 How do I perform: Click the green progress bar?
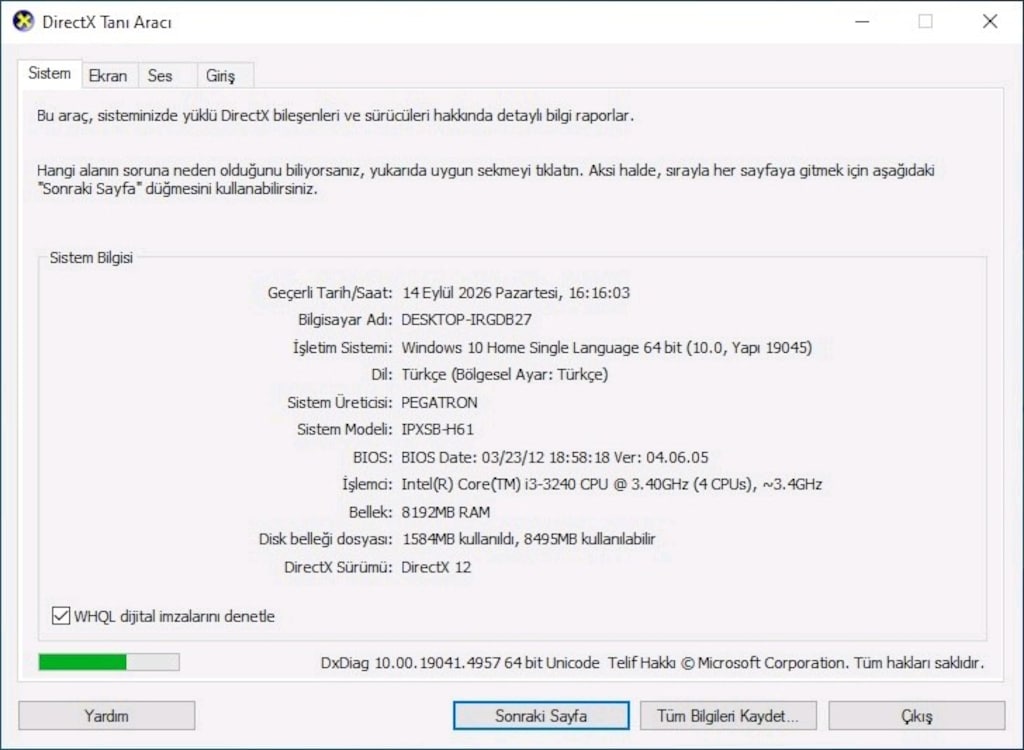coord(109,662)
